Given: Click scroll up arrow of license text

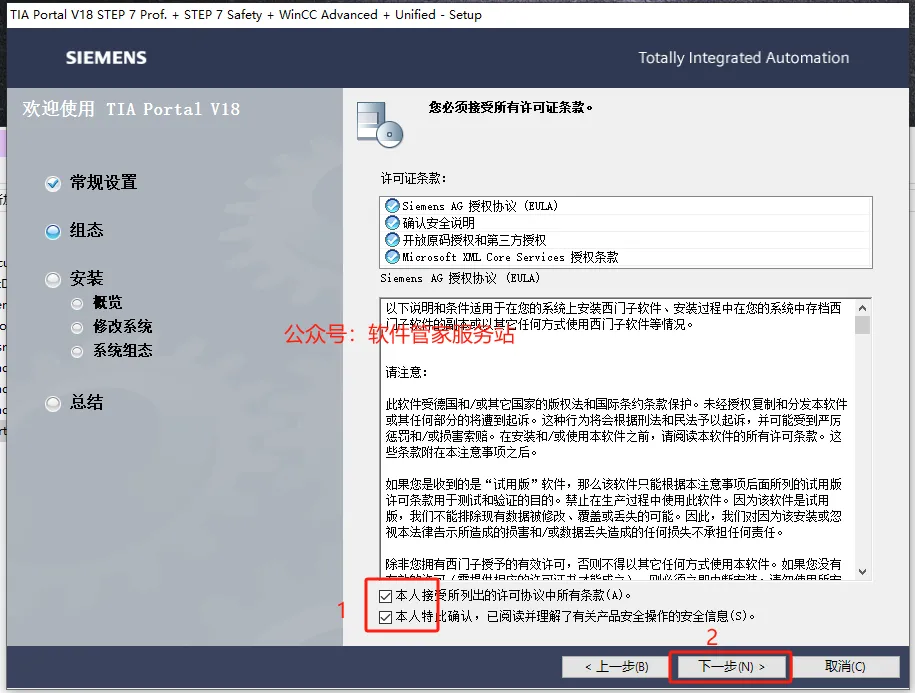Looking at the screenshot, I should pos(862,307).
